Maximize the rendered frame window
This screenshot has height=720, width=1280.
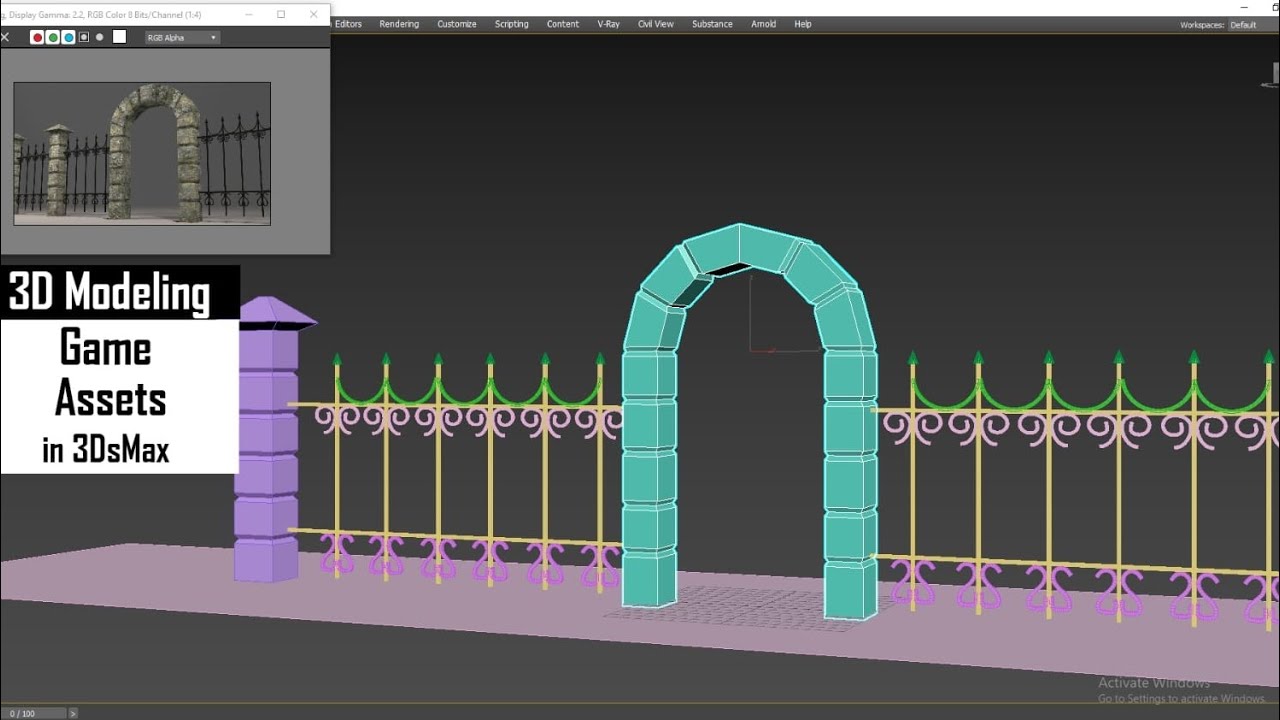[x=281, y=14]
